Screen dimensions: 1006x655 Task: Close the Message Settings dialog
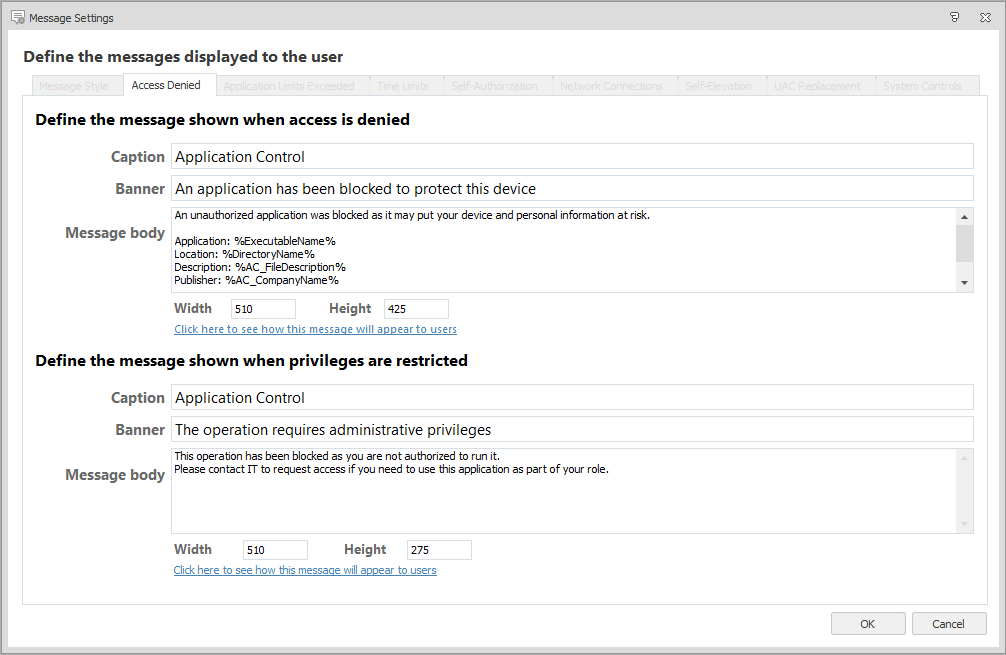(x=985, y=17)
